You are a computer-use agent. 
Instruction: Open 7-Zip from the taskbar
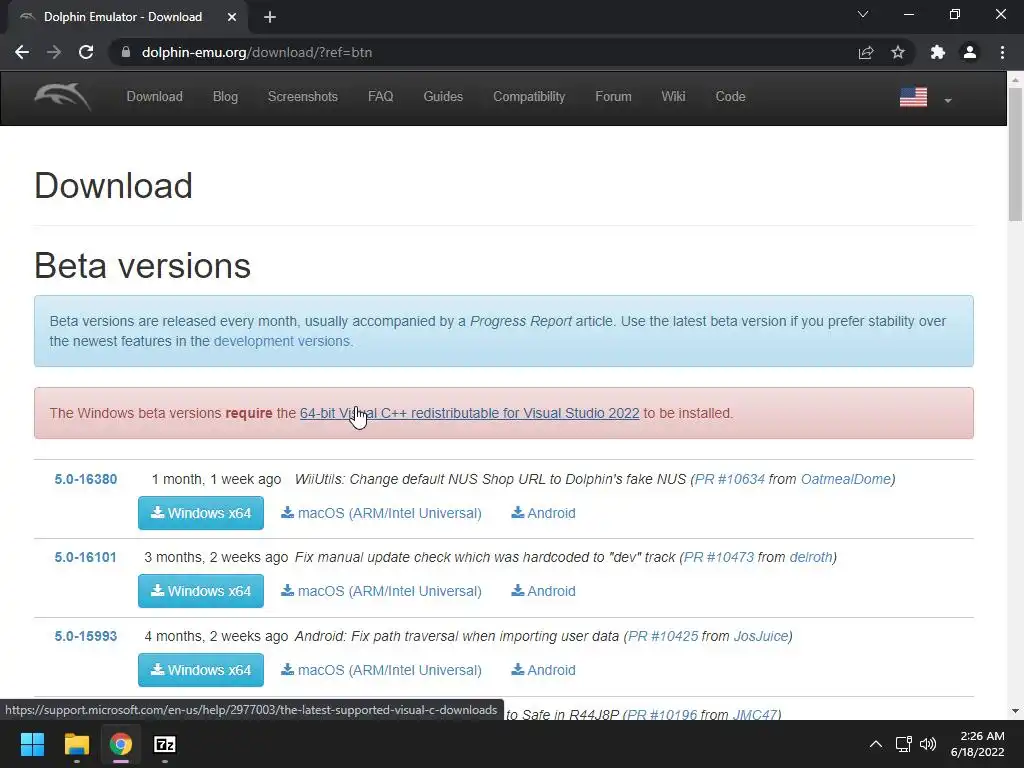(165, 744)
